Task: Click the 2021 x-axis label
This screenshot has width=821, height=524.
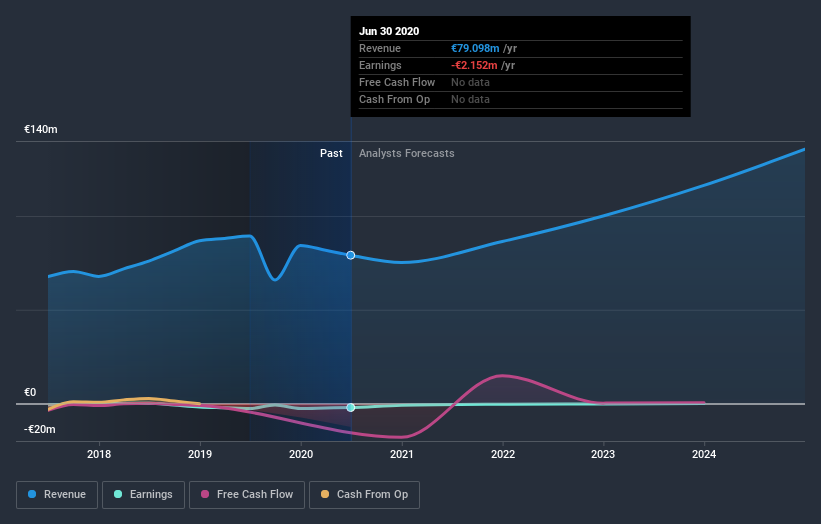Action: coord(402,454)
